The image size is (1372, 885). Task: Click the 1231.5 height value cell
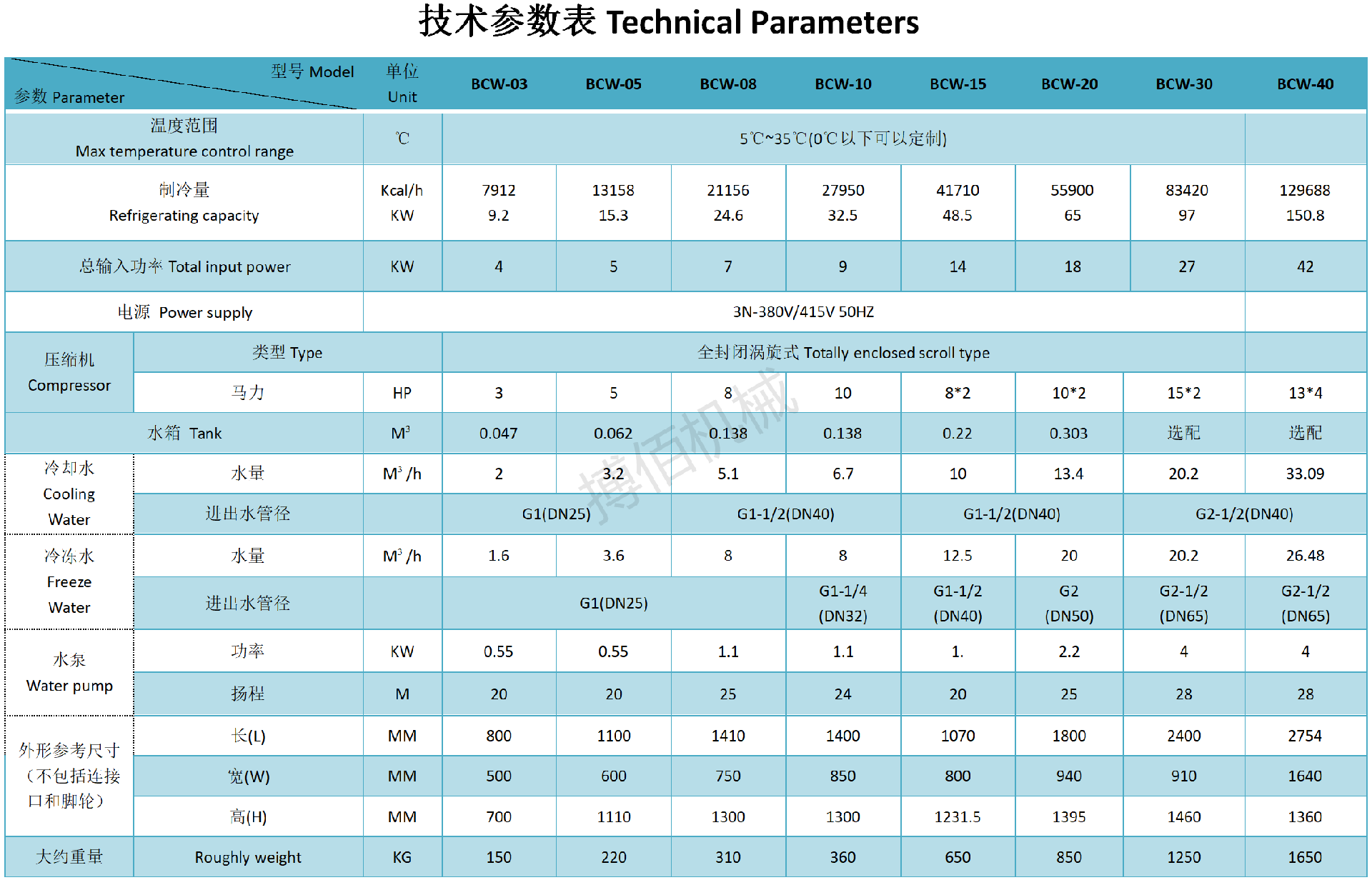[x=958, y=816]
